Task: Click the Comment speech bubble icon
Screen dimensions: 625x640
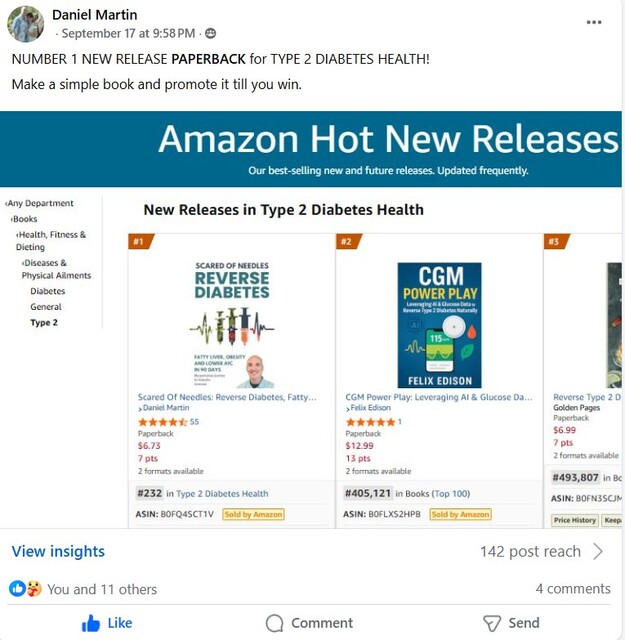Action: (x=274, y=623)
